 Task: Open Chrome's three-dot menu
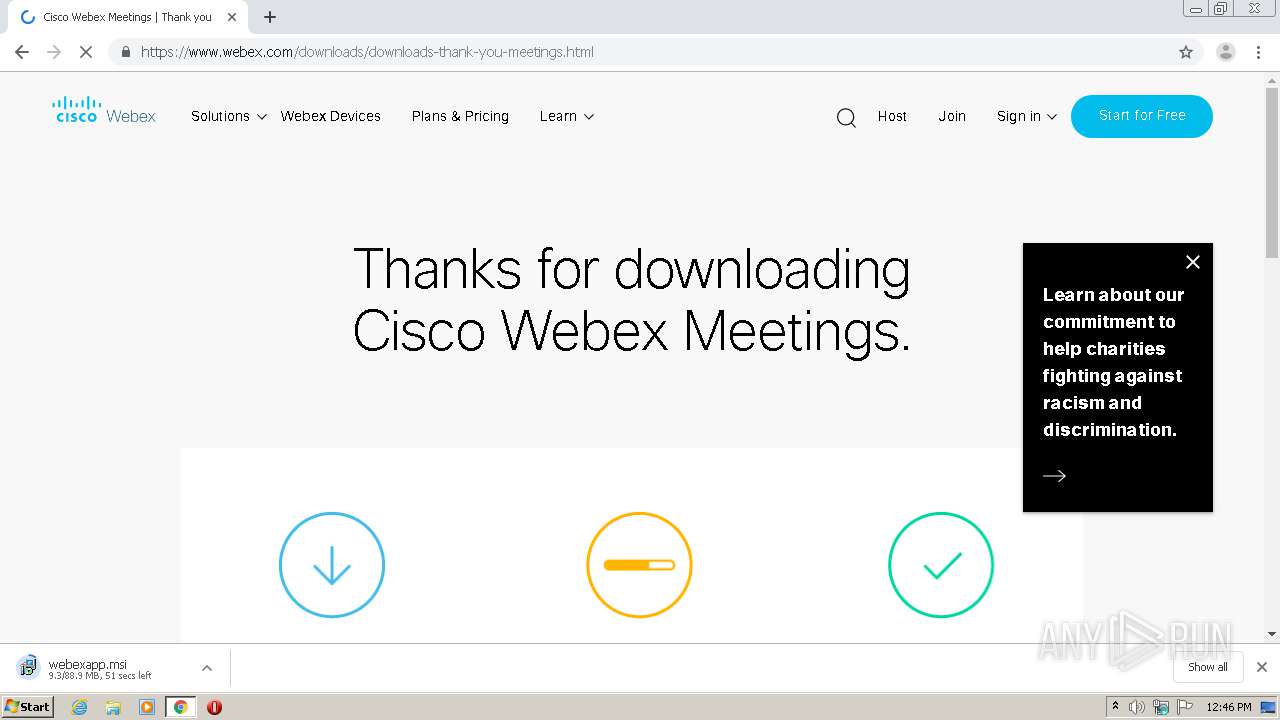pyautogui.click(x=1258, y=52)
